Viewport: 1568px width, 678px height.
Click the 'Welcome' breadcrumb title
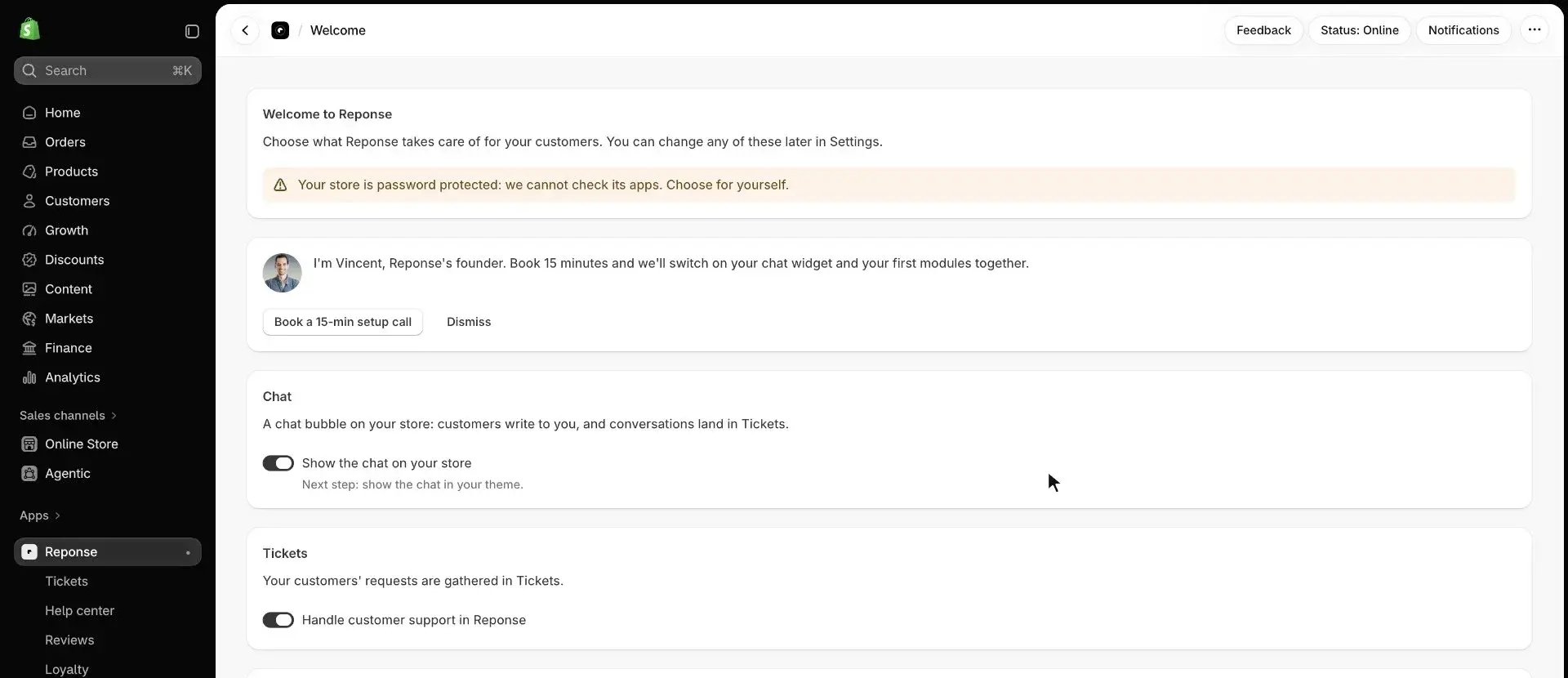click(338, 30)
